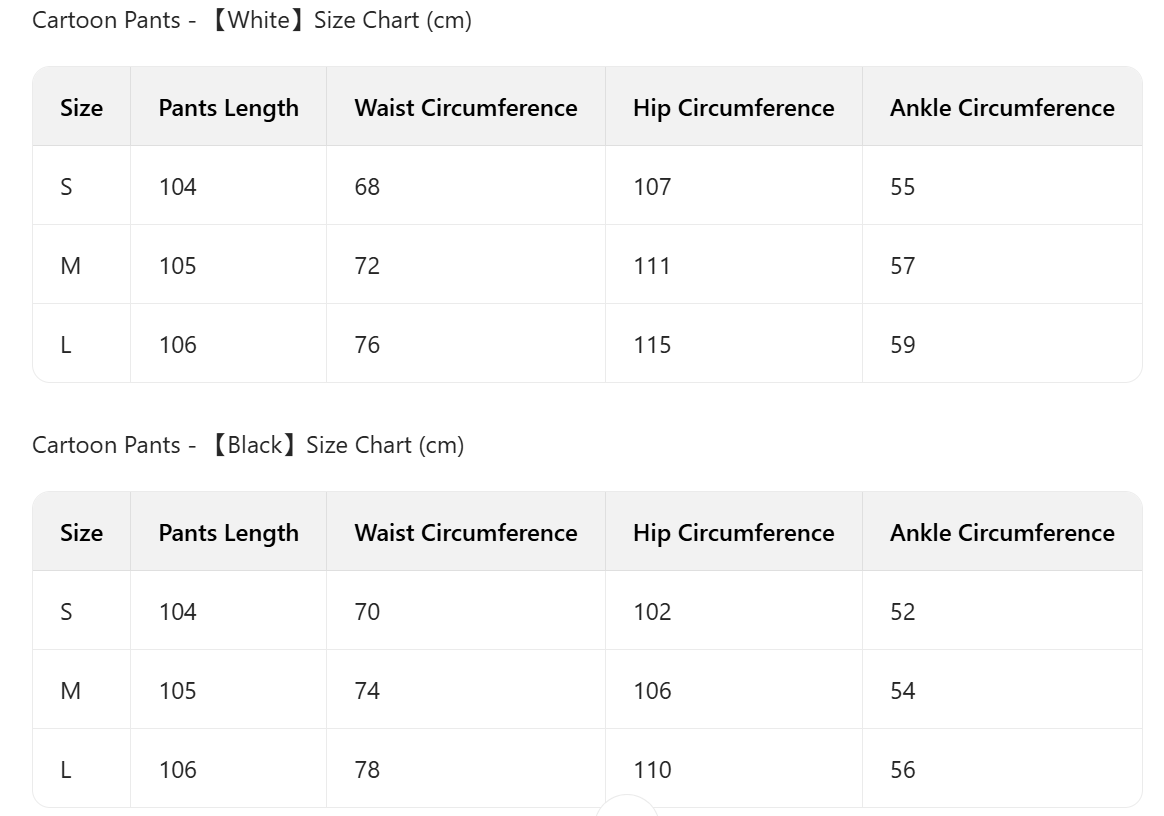Click the waist value 68 cell
Screen dimensions: 1164x816
[x=367, y=187]
